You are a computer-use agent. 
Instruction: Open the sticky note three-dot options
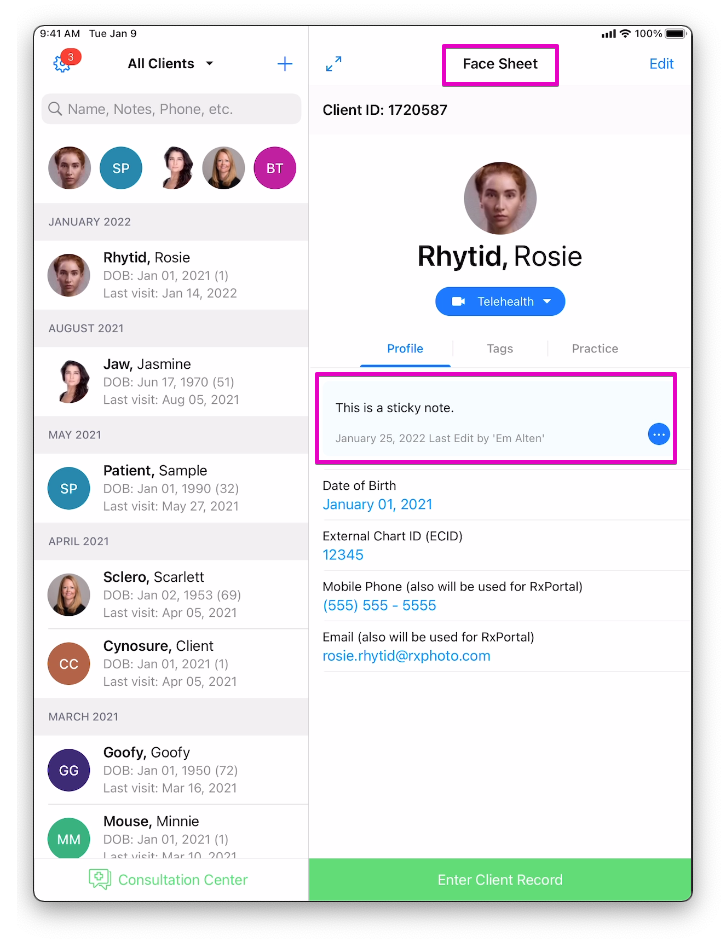coord(658,434)
